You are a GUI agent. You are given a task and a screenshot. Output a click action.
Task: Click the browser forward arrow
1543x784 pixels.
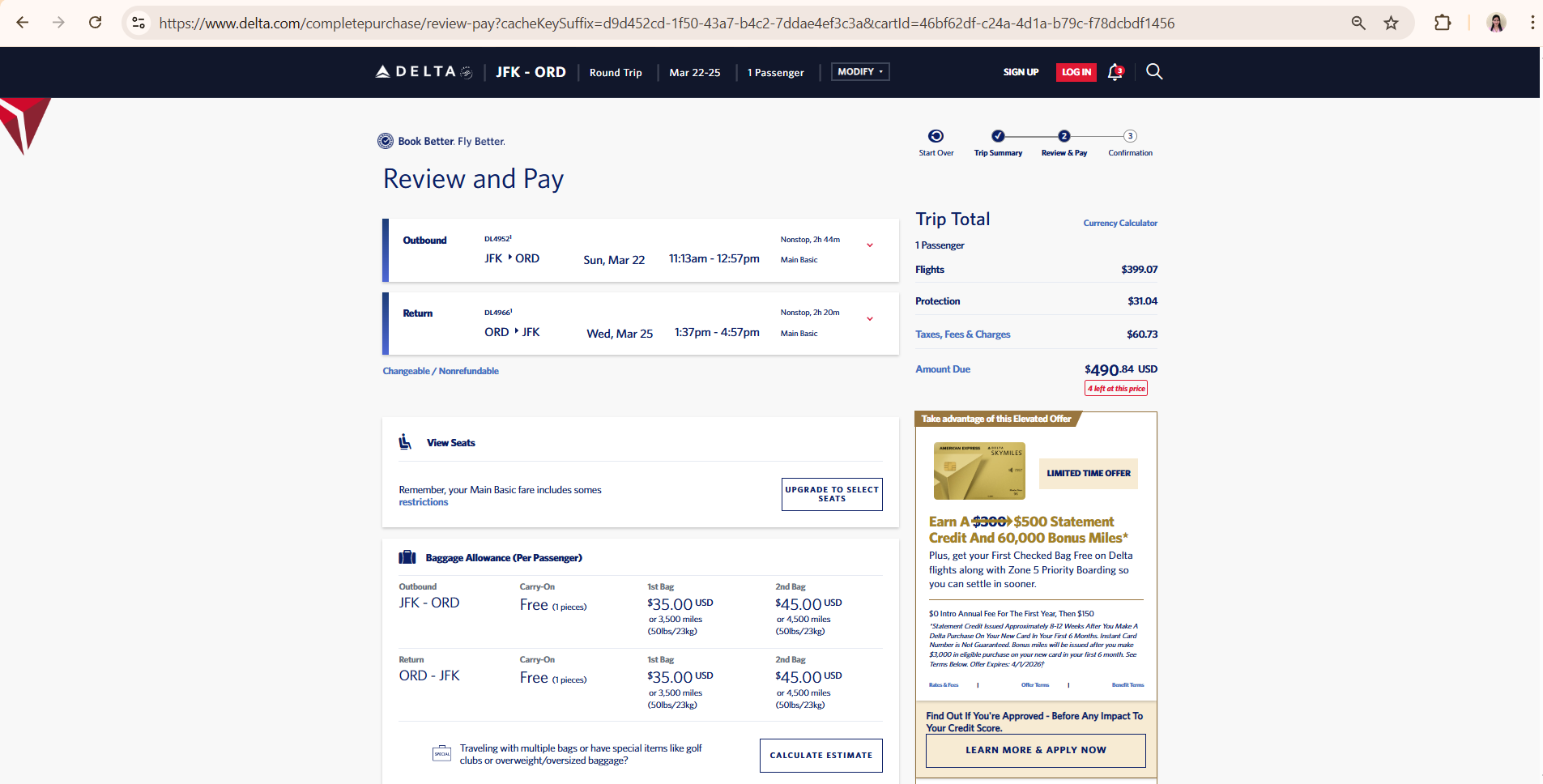58,23
